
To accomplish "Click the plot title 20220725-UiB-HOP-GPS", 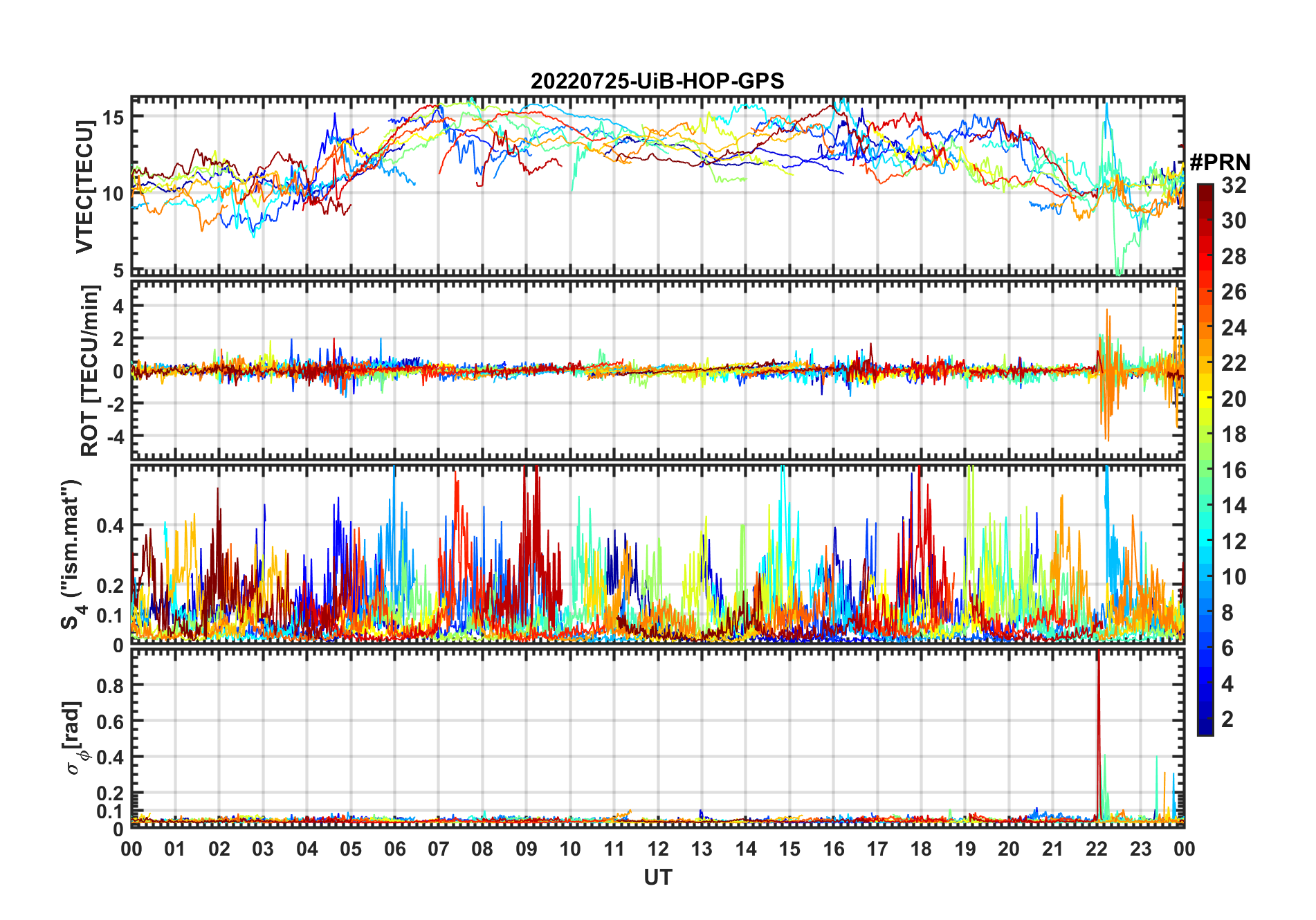I will click(x=657, y=81).
